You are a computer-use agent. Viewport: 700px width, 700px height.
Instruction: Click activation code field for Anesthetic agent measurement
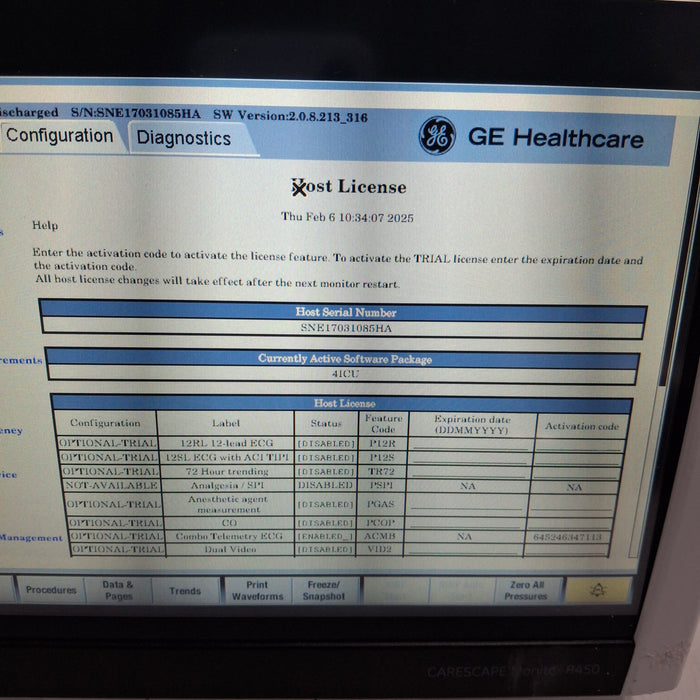click(571, 504)
